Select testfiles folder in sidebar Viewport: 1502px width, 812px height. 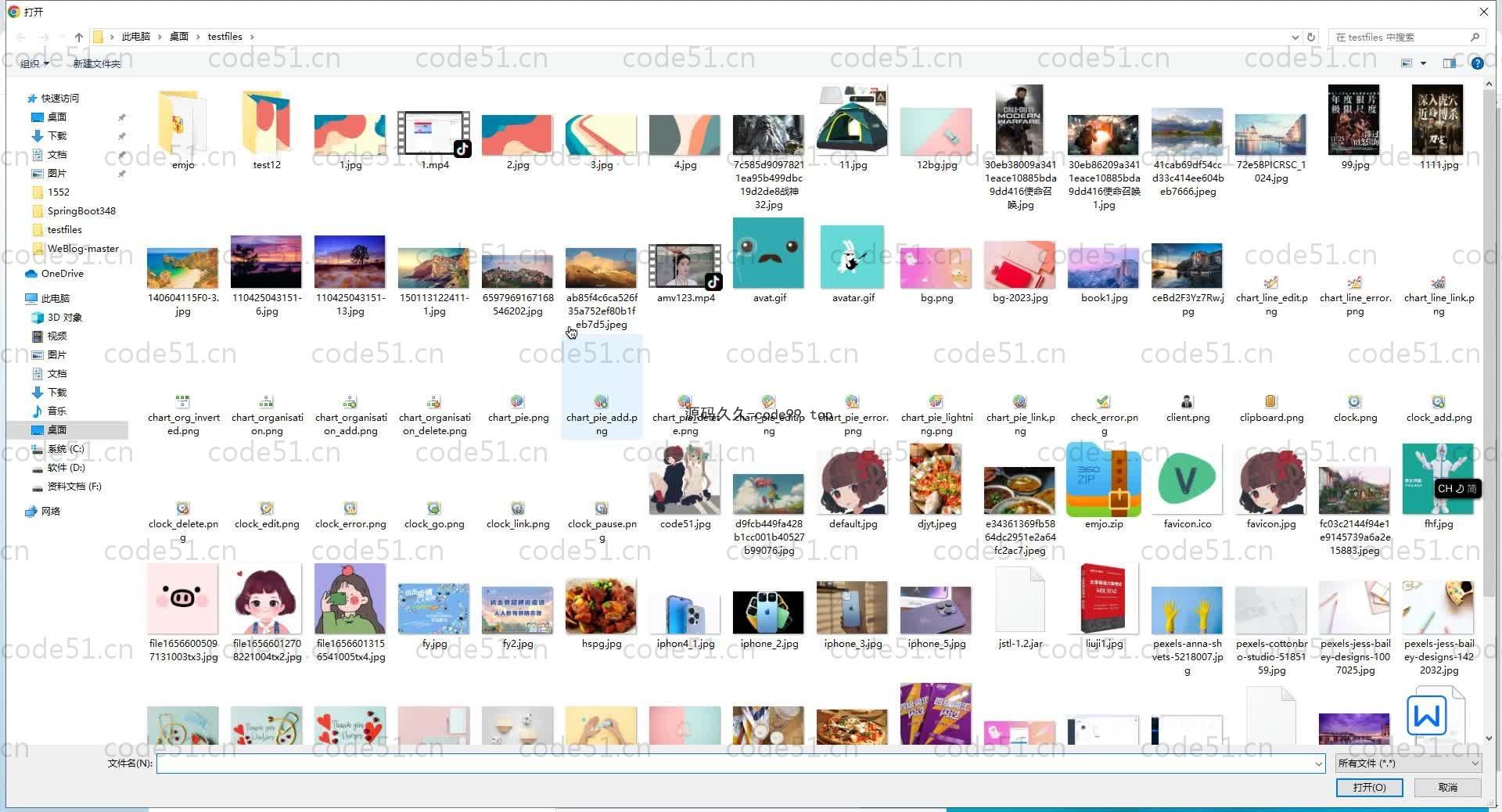click(64, 230)
